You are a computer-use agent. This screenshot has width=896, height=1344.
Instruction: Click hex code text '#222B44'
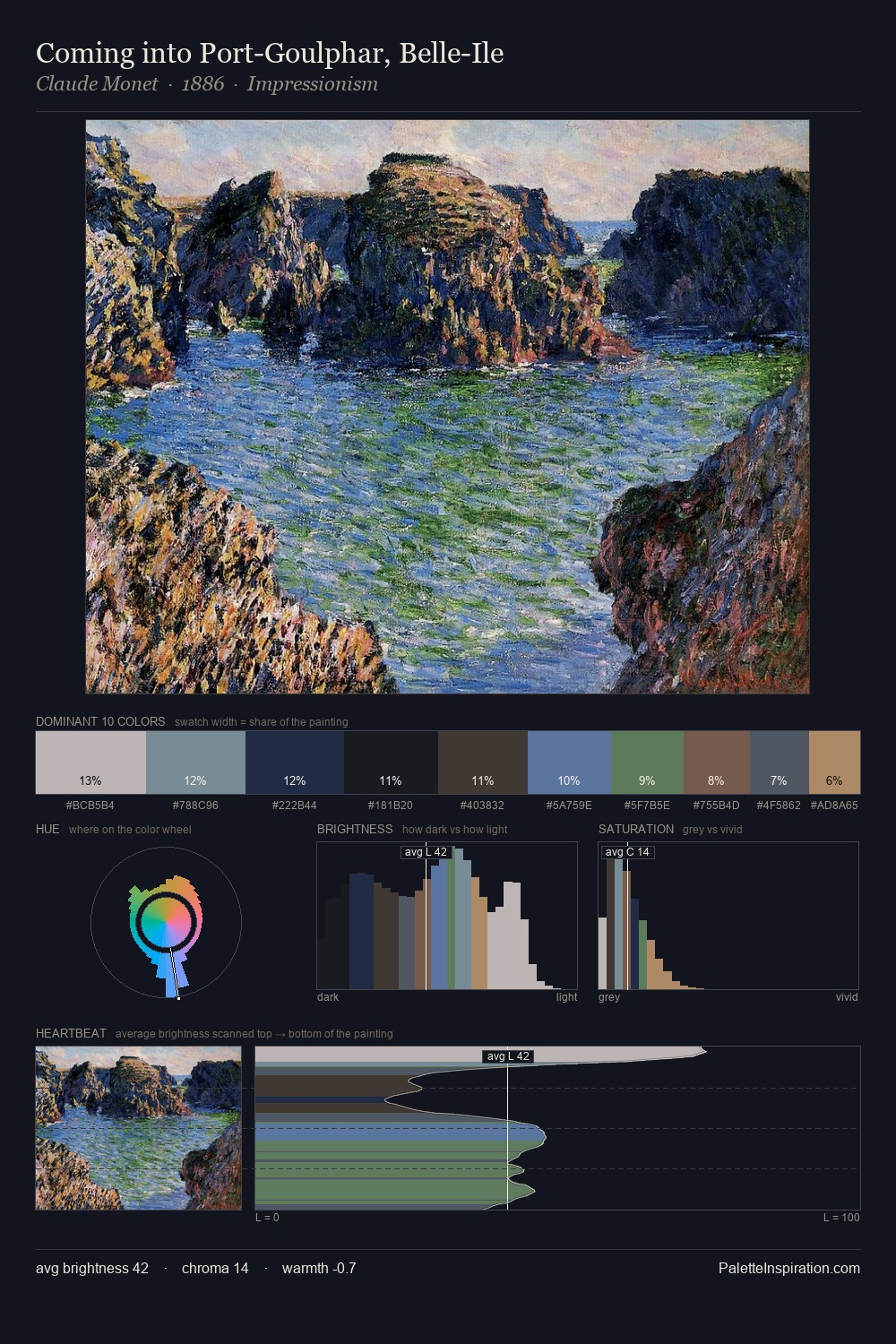pos(295,806)
